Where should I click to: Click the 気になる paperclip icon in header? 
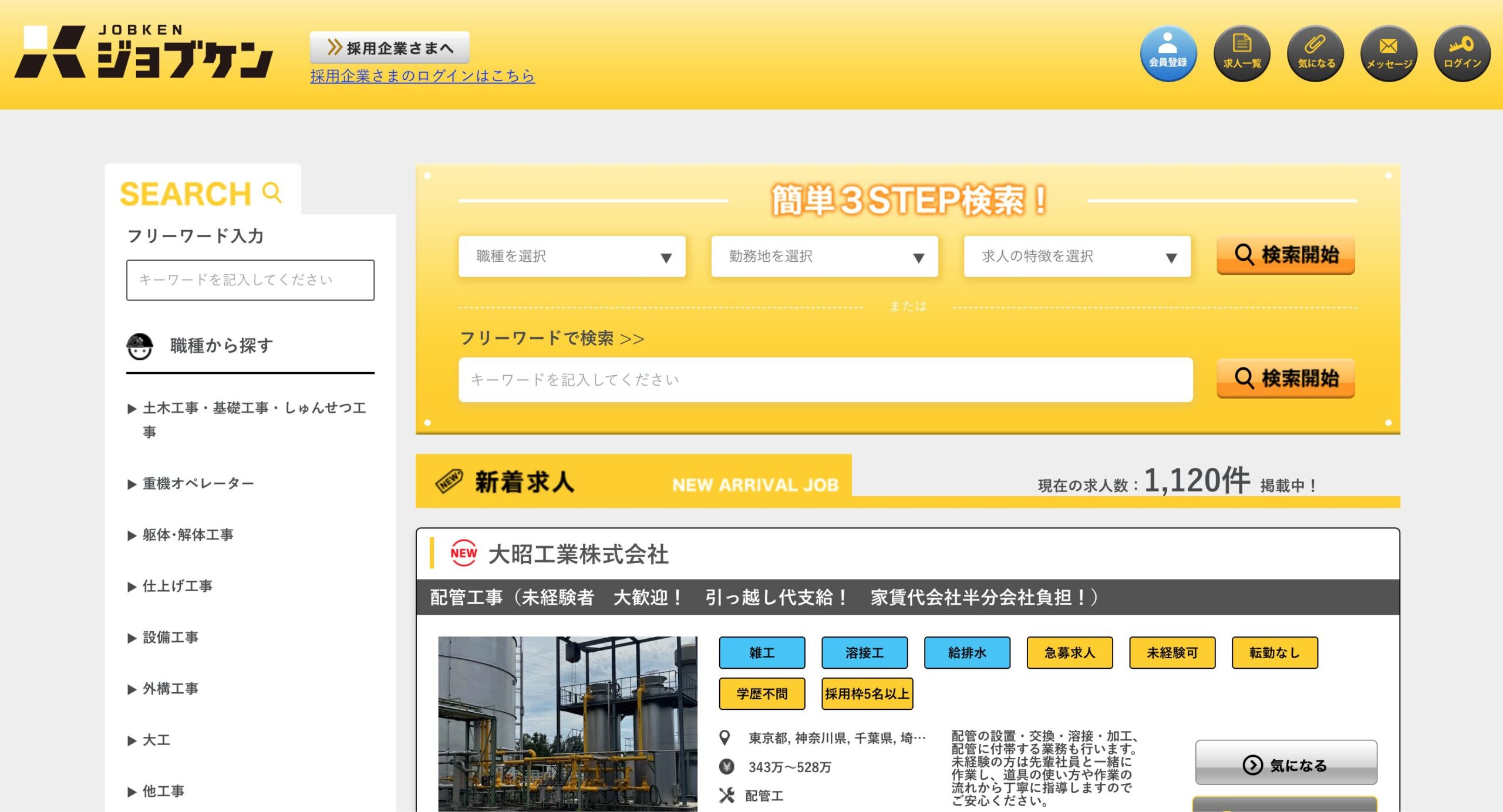tap(1315, 53)
